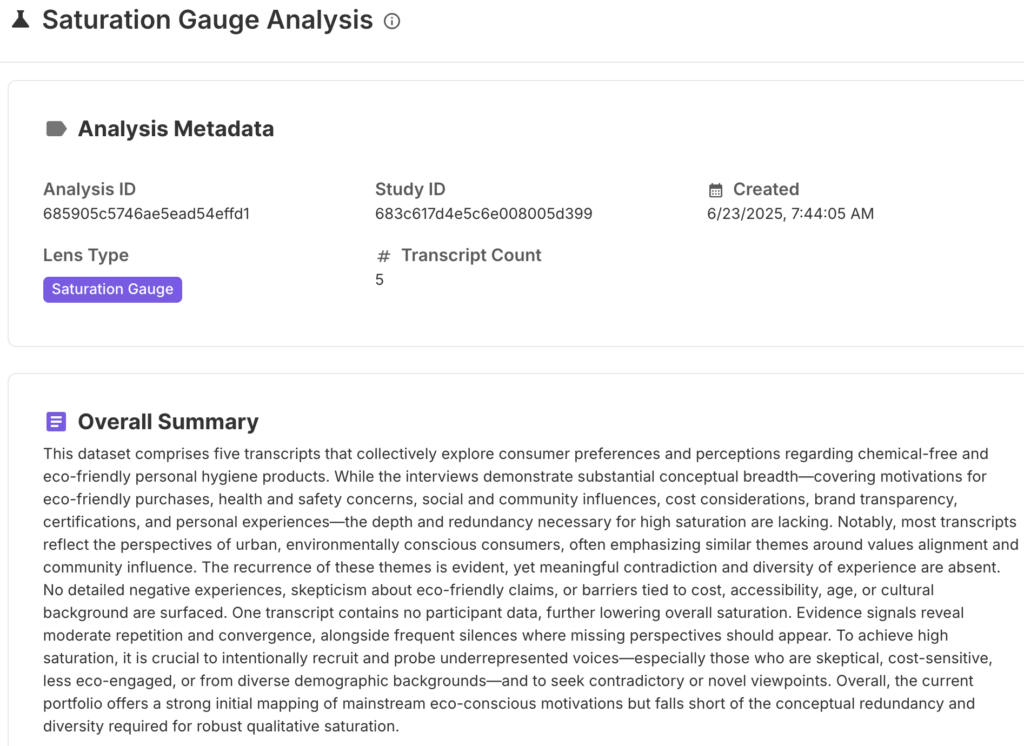Click the Created label text

click(x=766, y=189)
